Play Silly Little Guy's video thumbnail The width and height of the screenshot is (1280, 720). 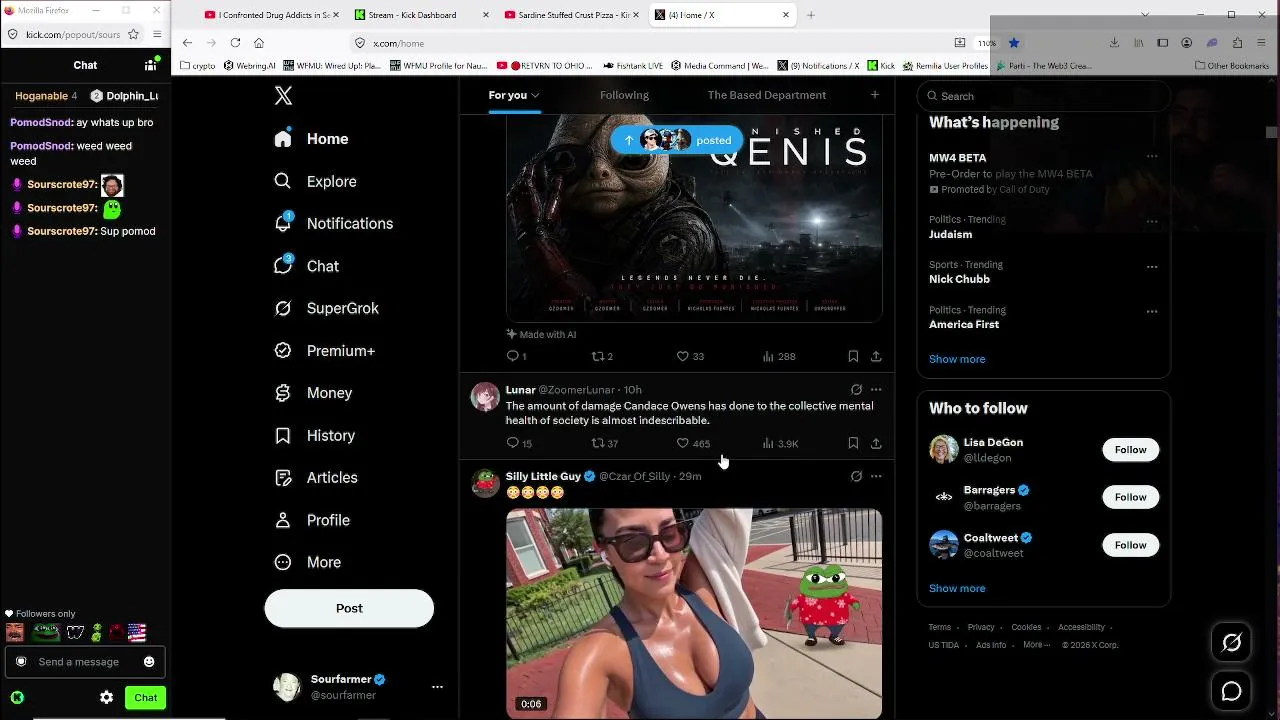point(694,614)
